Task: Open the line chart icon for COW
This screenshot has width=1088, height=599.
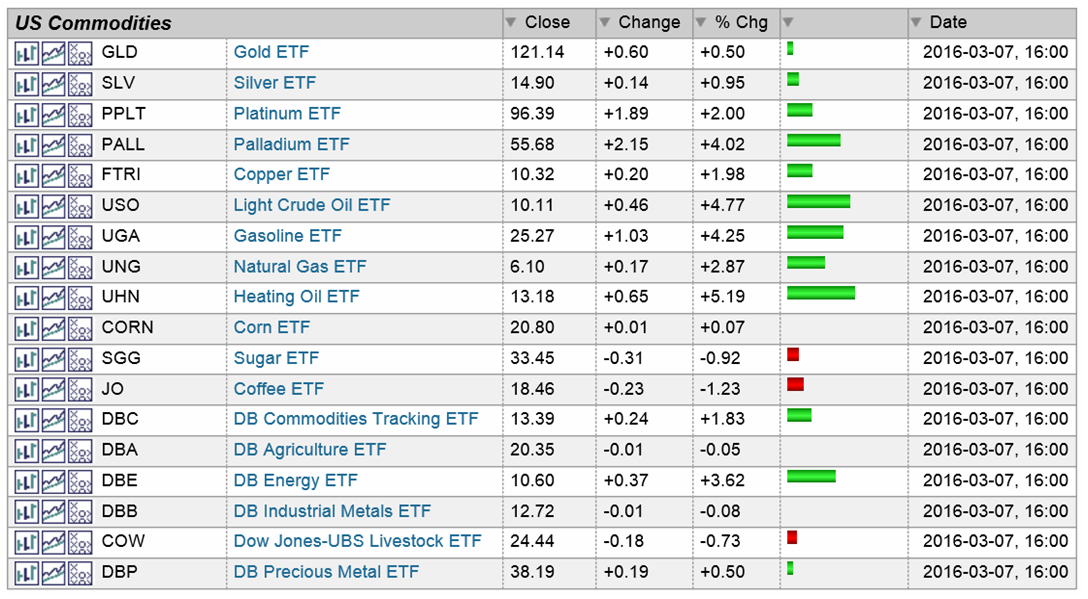Action: tap(53, 542)
